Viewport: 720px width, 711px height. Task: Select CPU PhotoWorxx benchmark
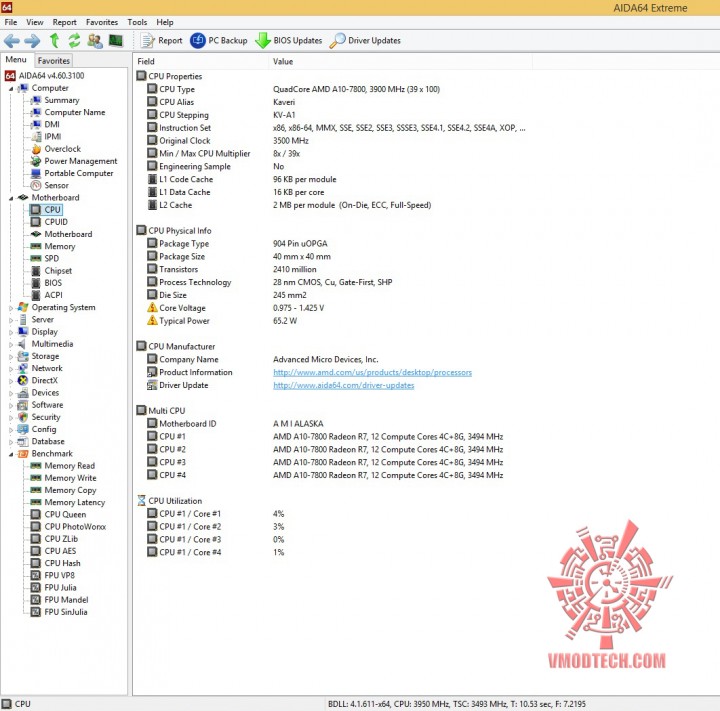75,527
